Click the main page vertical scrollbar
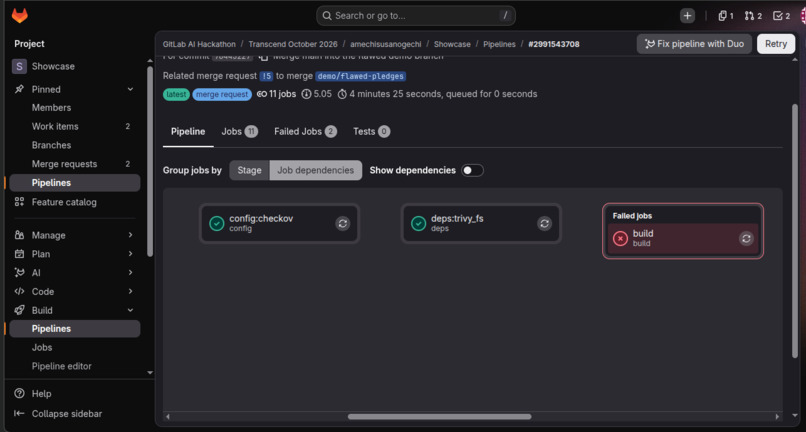Image resolution: width=806 pixels, height=432 pixels. tap(795, 231)
